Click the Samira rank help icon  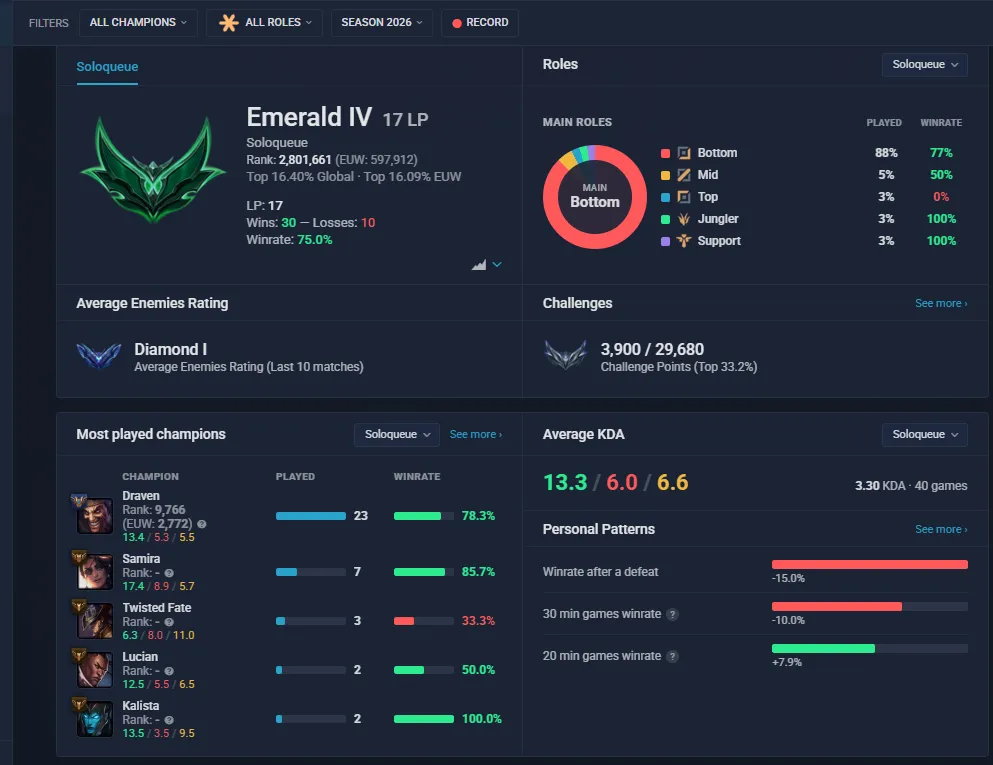click(x=169, y=573)
